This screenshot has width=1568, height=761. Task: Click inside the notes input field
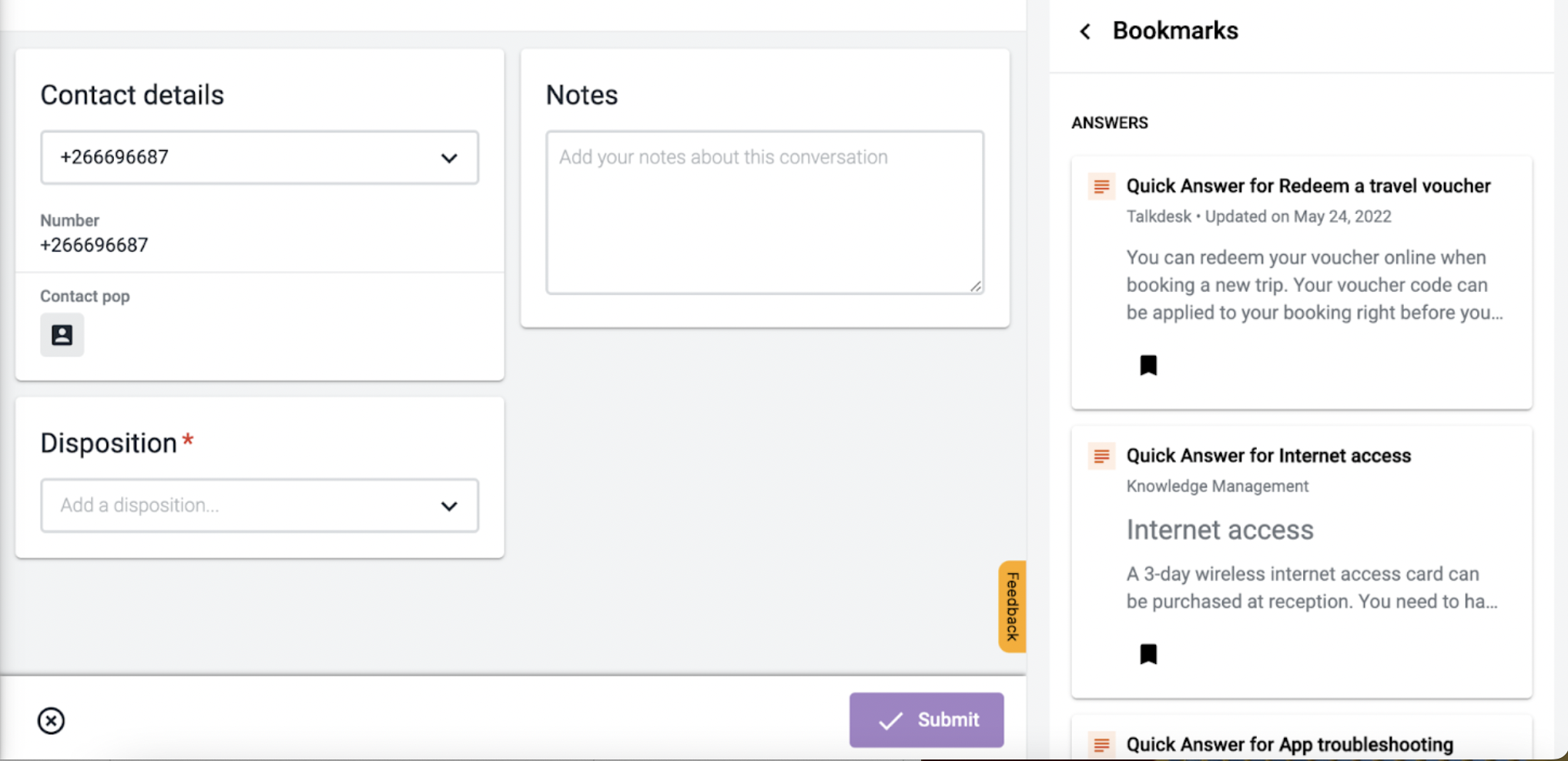point(763,212)
